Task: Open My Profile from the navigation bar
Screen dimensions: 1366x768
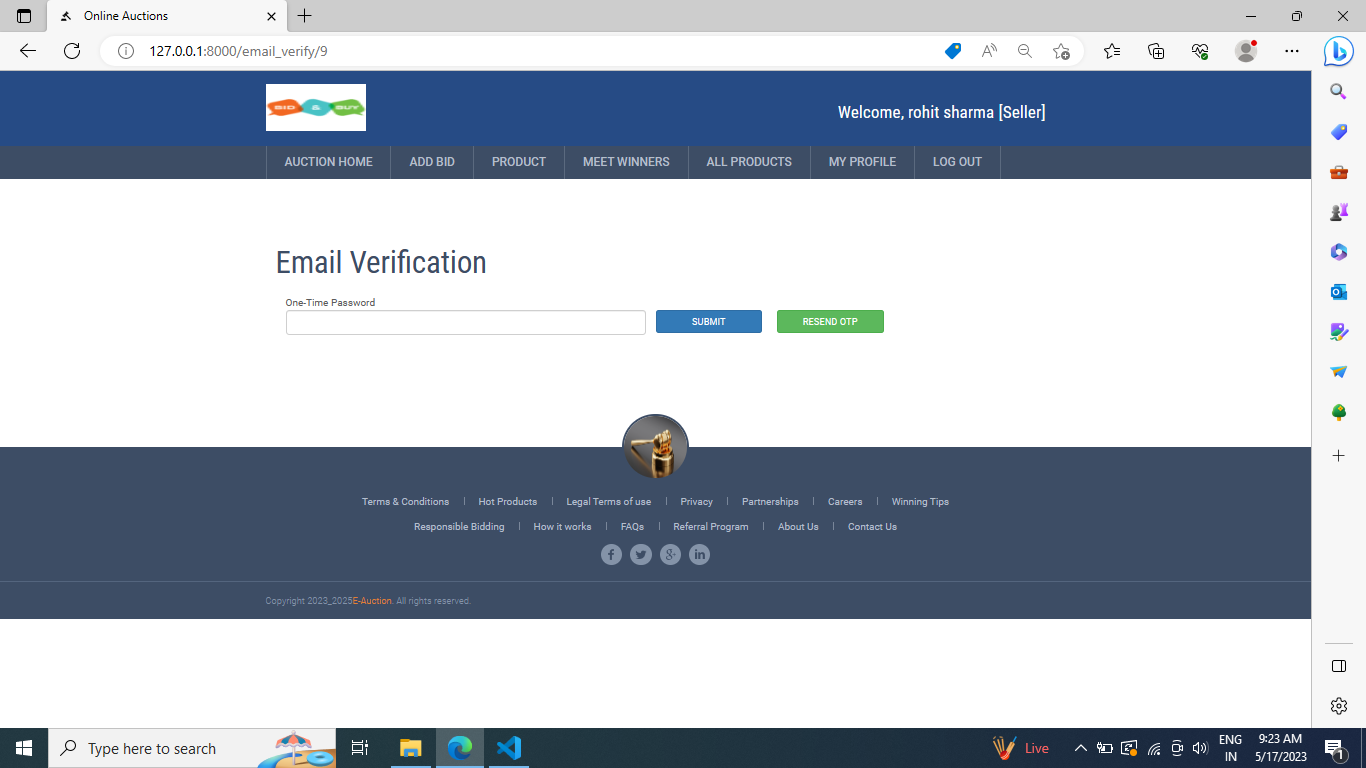Action: coord(862,161)
